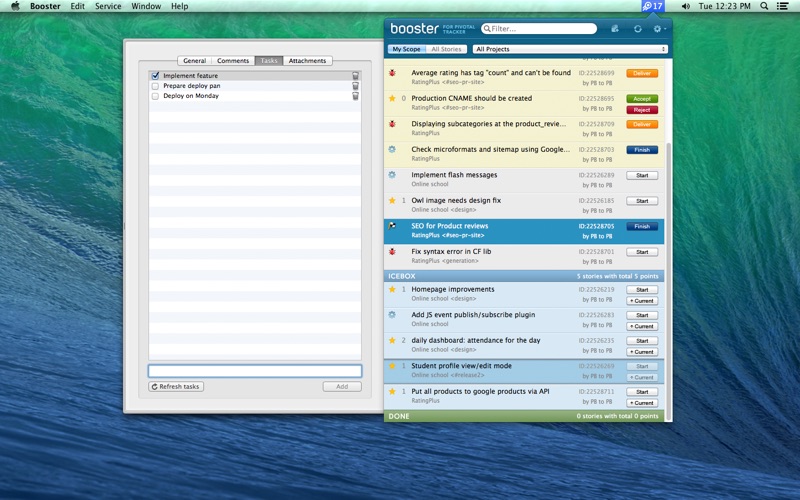Click Start for Implement flash messages
The height and width of the screenshot is (500, 800).
pyautogui.click(x=642, y=176)
